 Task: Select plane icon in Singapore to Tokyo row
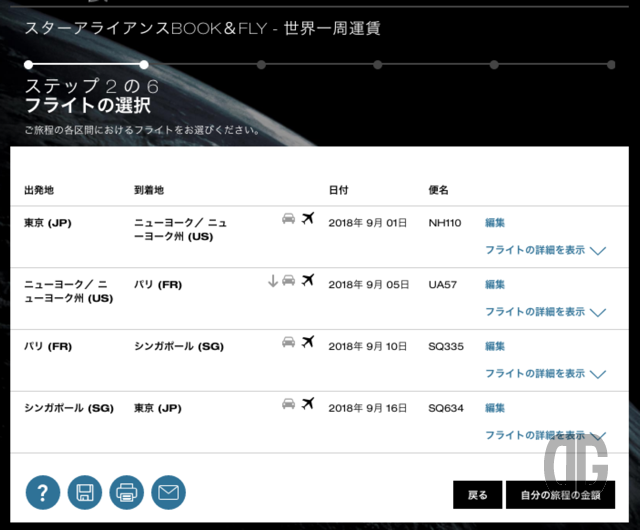point(308,403)
